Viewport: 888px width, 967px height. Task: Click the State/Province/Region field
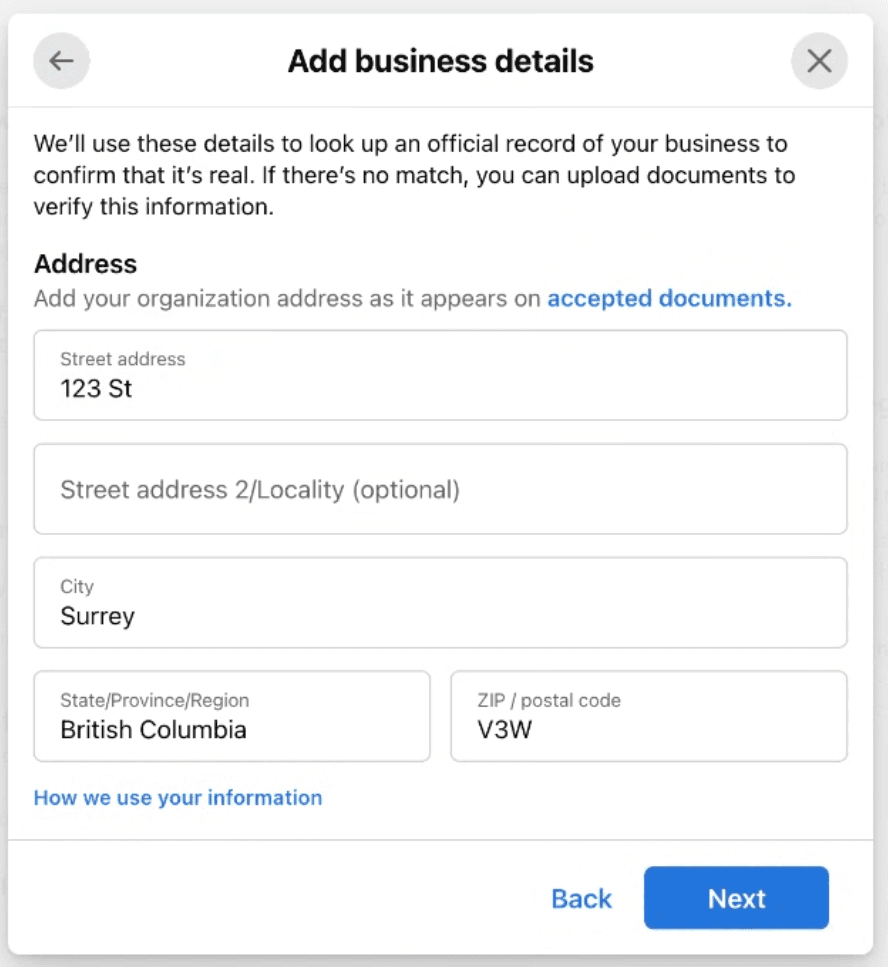(232, 716)
